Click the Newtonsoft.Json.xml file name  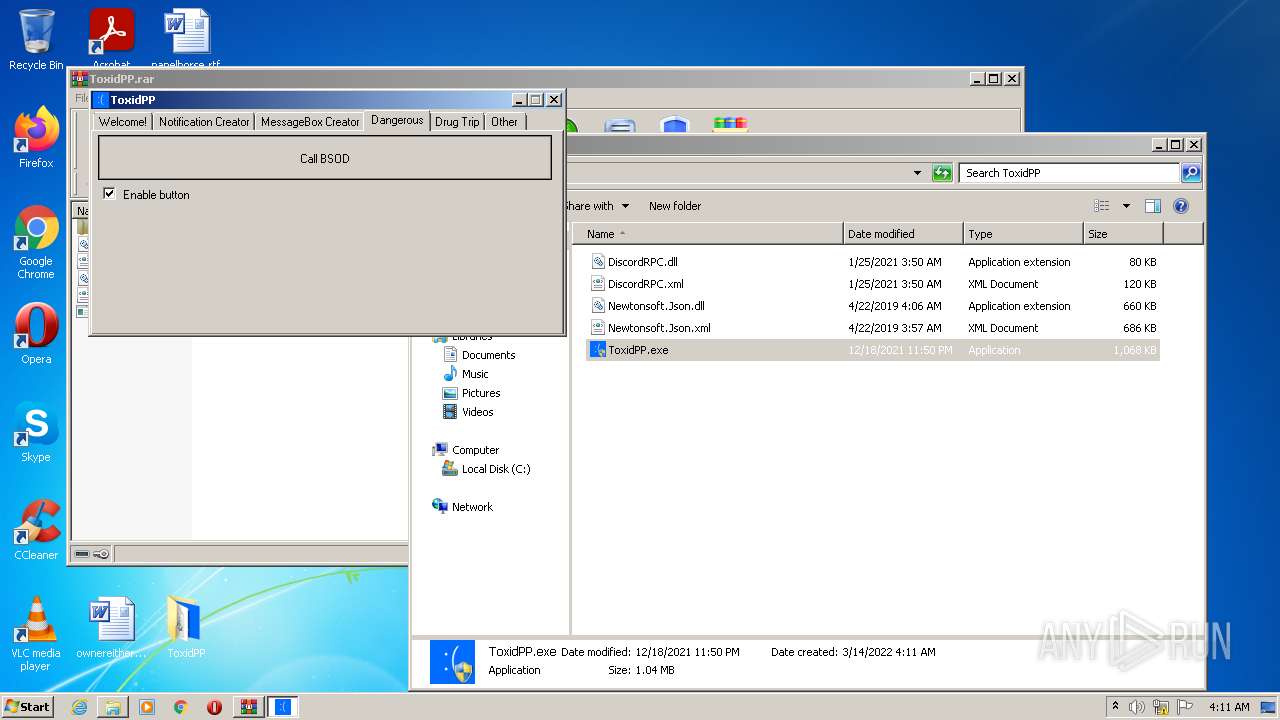(659, 328)
